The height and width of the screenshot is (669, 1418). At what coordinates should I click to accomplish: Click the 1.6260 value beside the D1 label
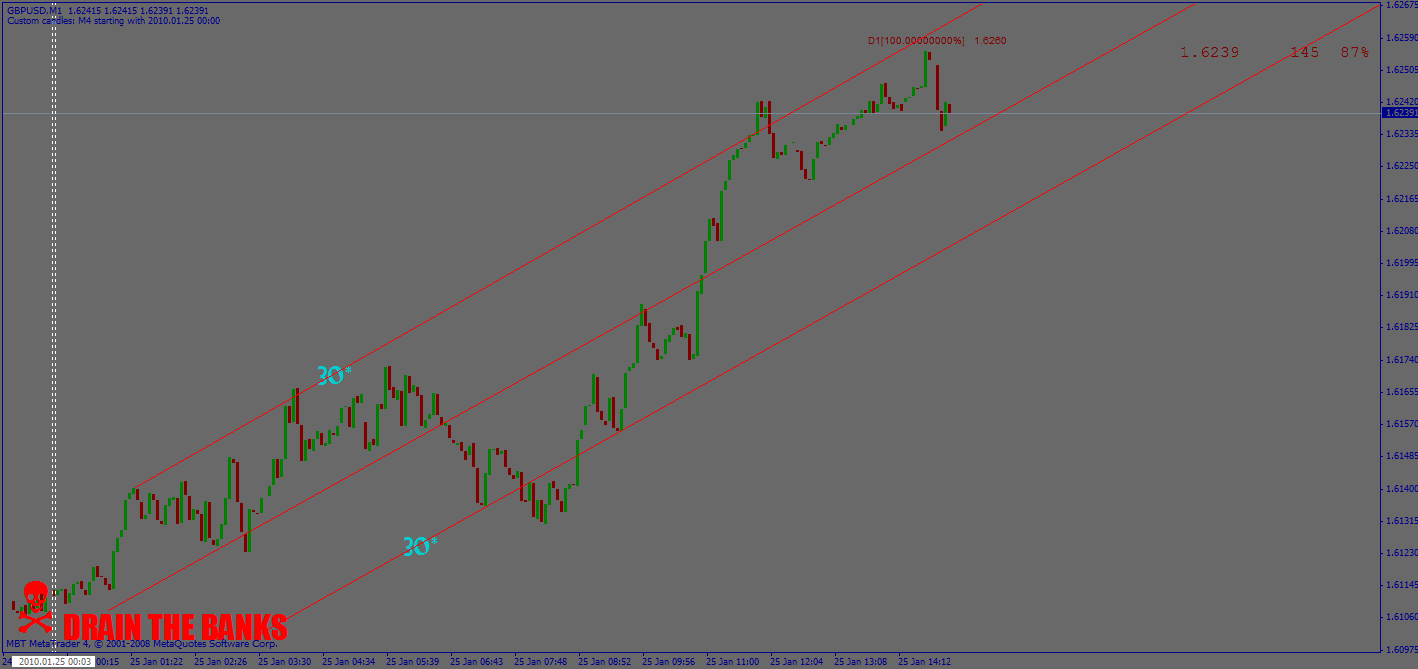[990, 41]
